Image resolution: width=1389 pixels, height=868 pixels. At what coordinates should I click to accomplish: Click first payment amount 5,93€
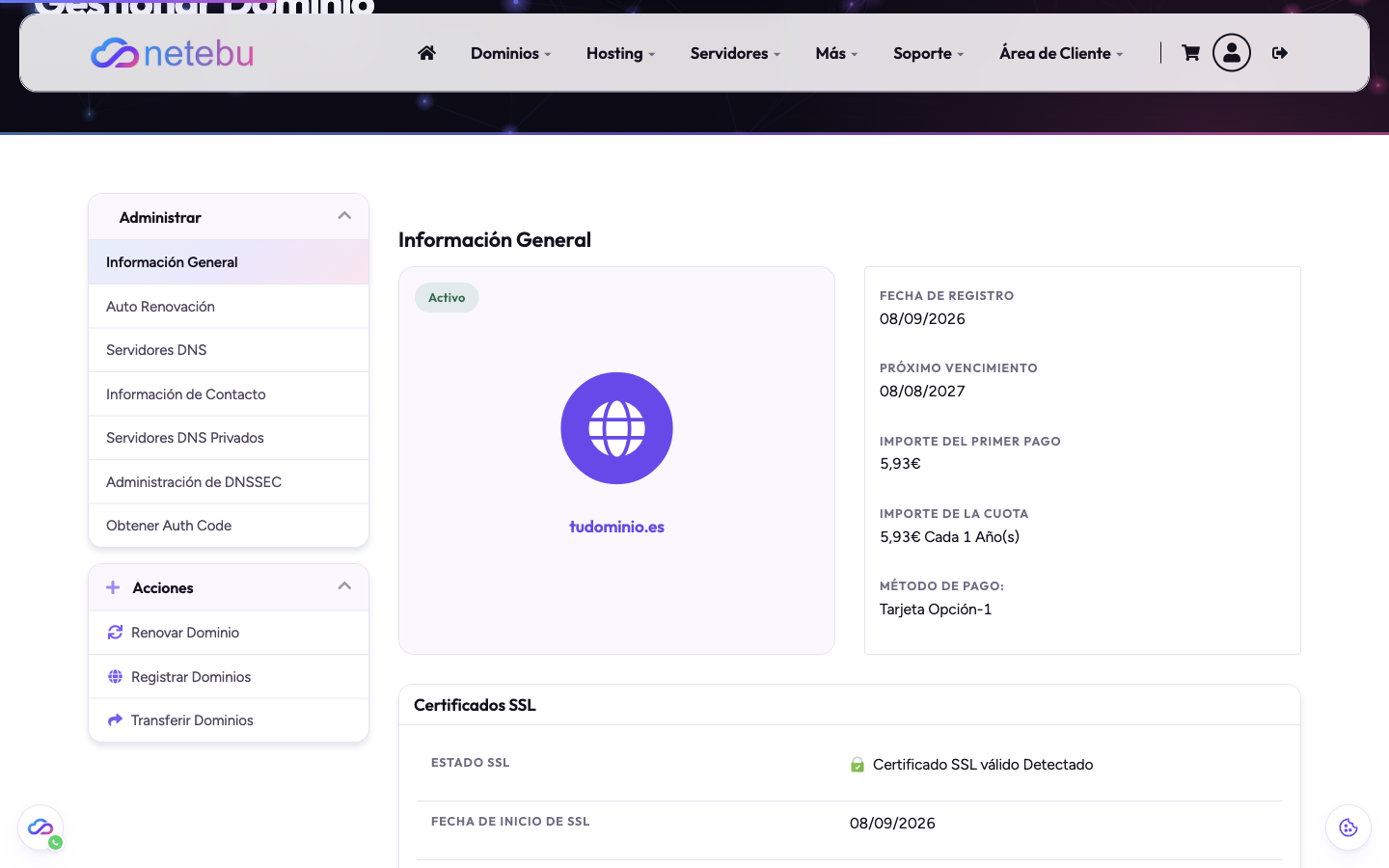pyautogui.click(x=900, y=464)
